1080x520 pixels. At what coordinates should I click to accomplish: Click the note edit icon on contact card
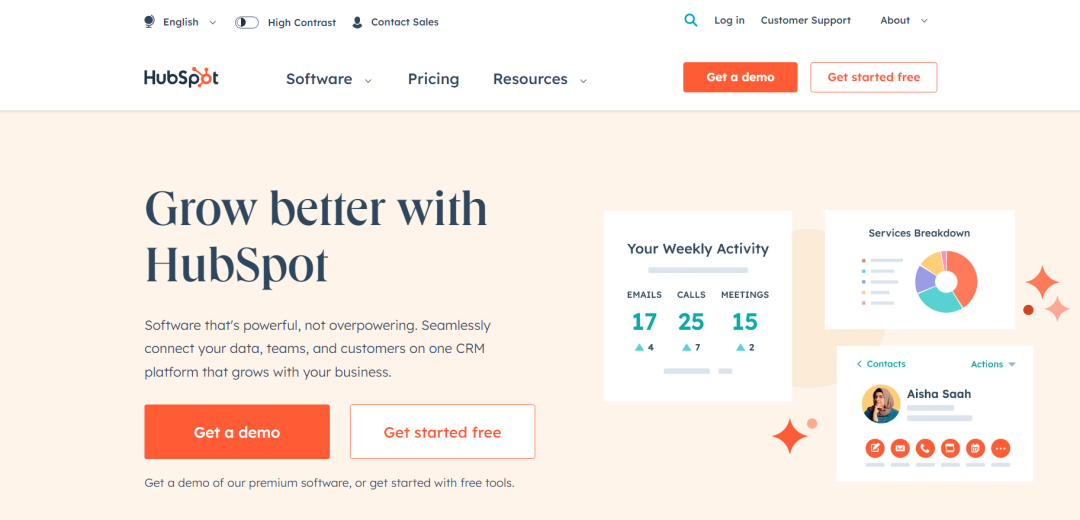point(875,448)
